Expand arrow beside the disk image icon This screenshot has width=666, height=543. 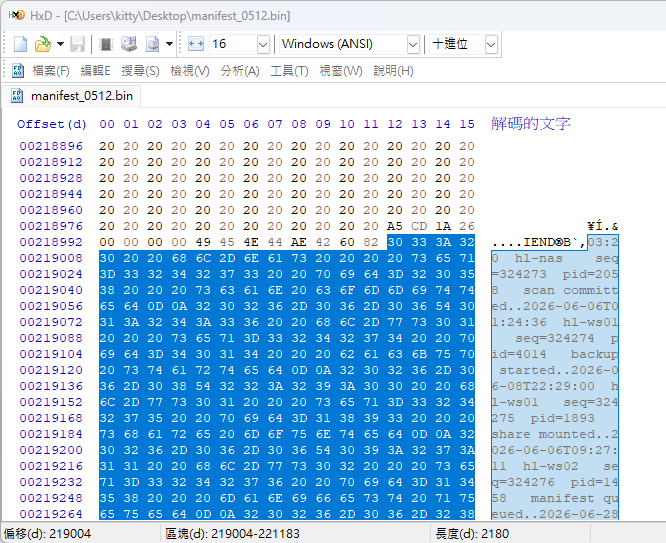(x=169, y=44)
